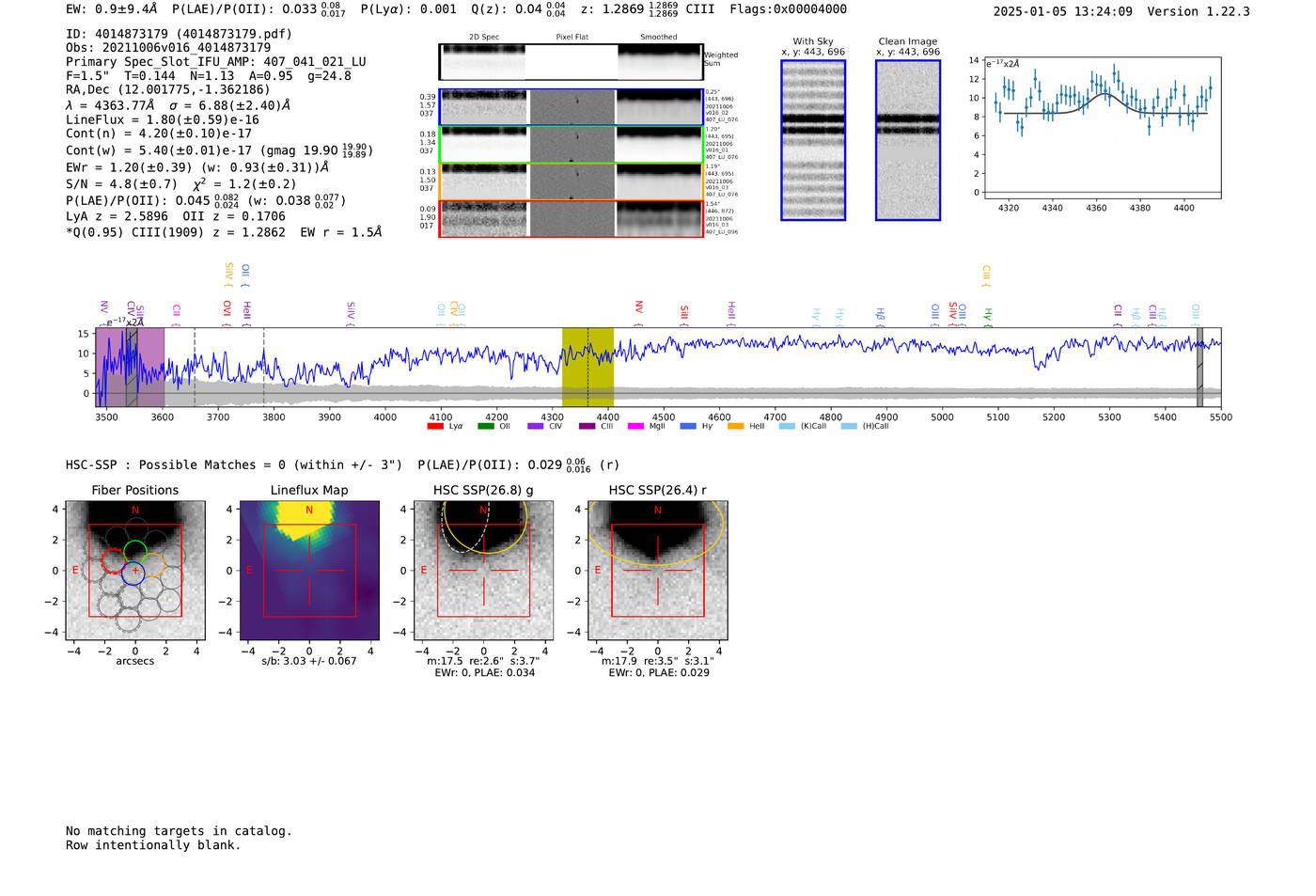Open the Weighted Sum 2D spectrum row
1316x896 pixels.
571,62
